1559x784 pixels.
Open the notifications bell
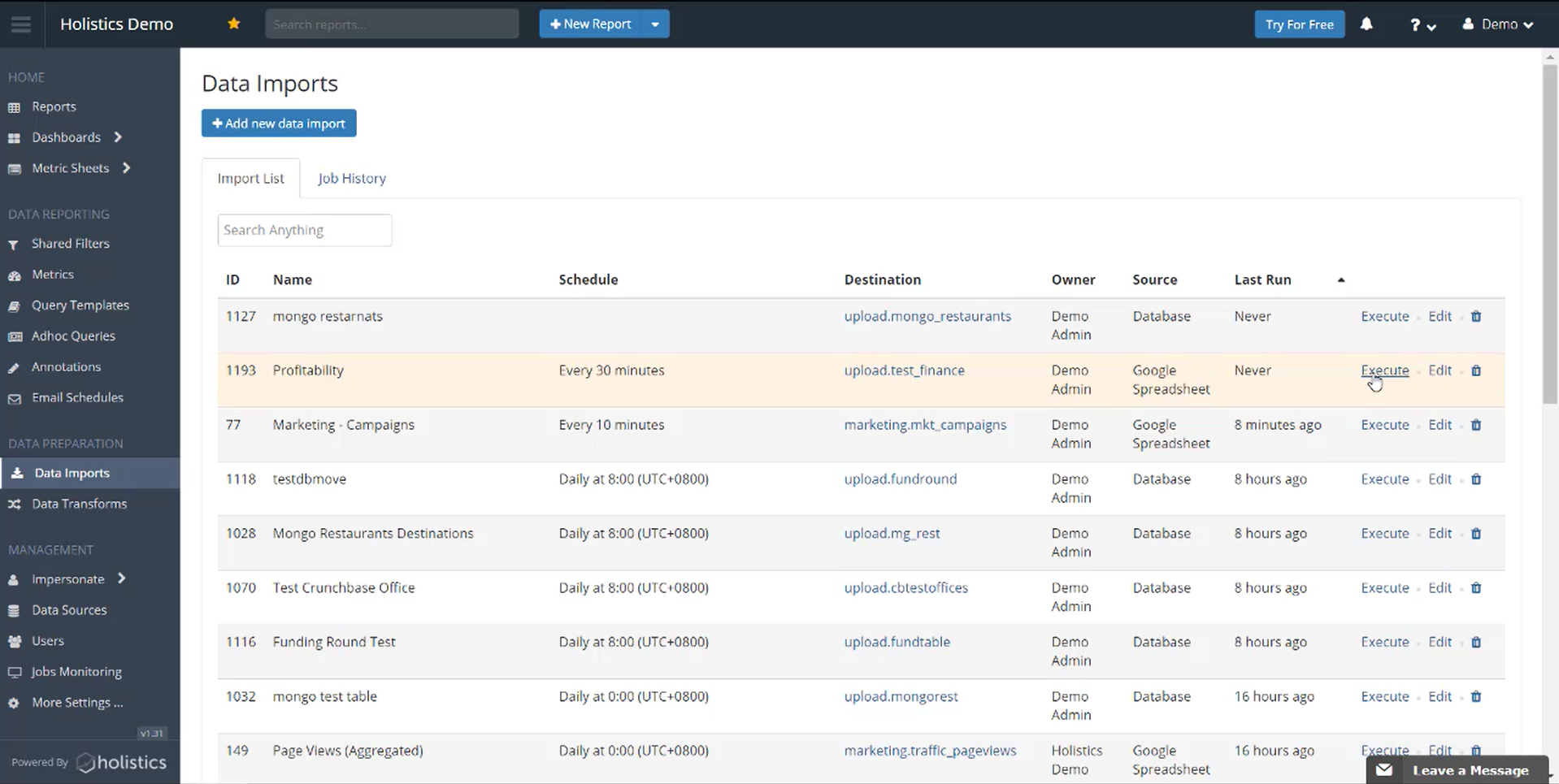click(x=1366, y=24)
